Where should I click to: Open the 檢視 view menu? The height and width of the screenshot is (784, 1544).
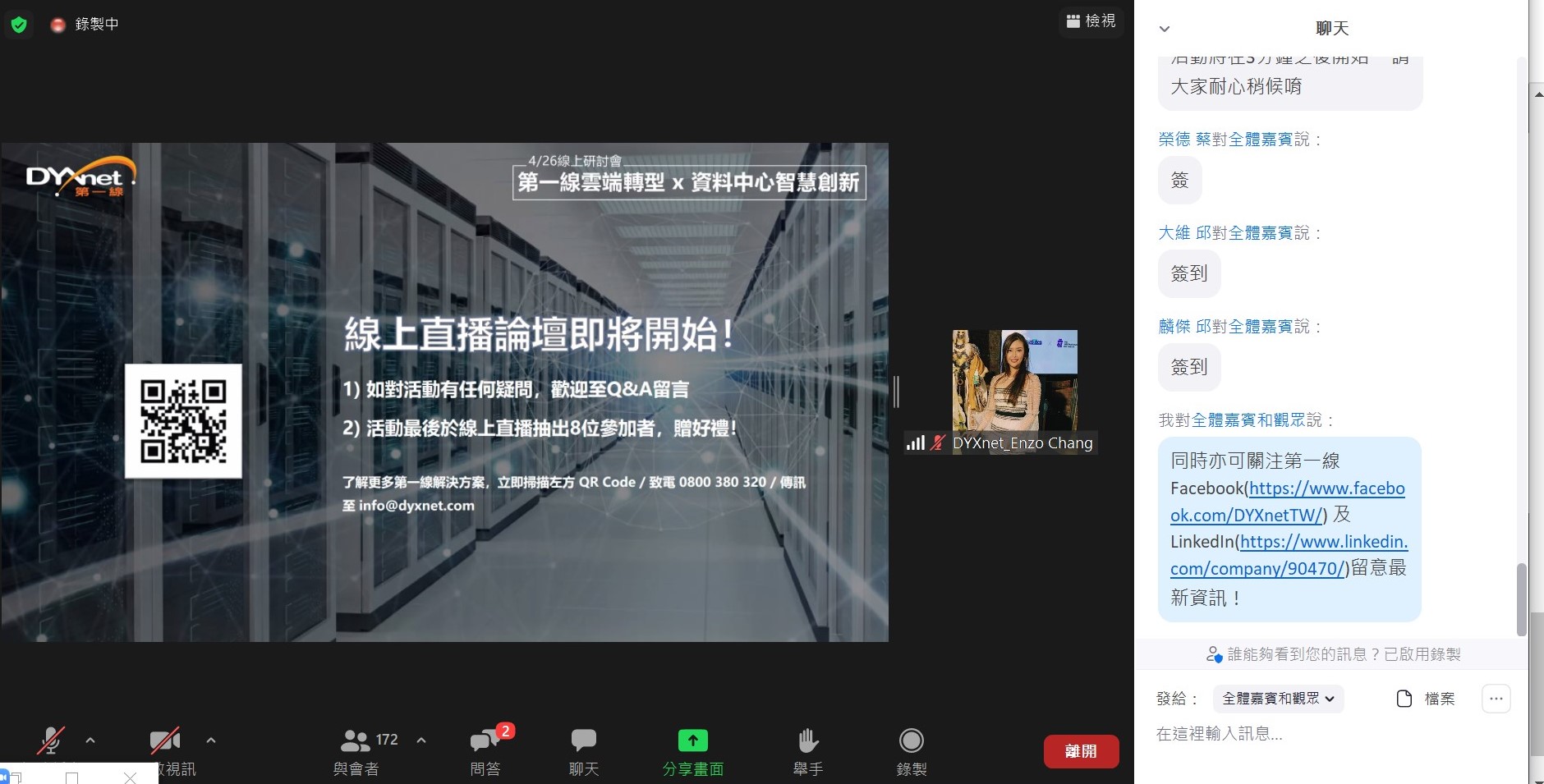click(1091, 21)
